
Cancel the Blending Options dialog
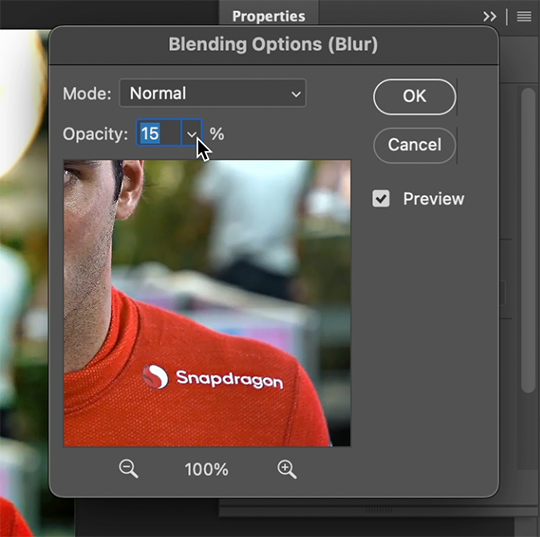point(415,145)
